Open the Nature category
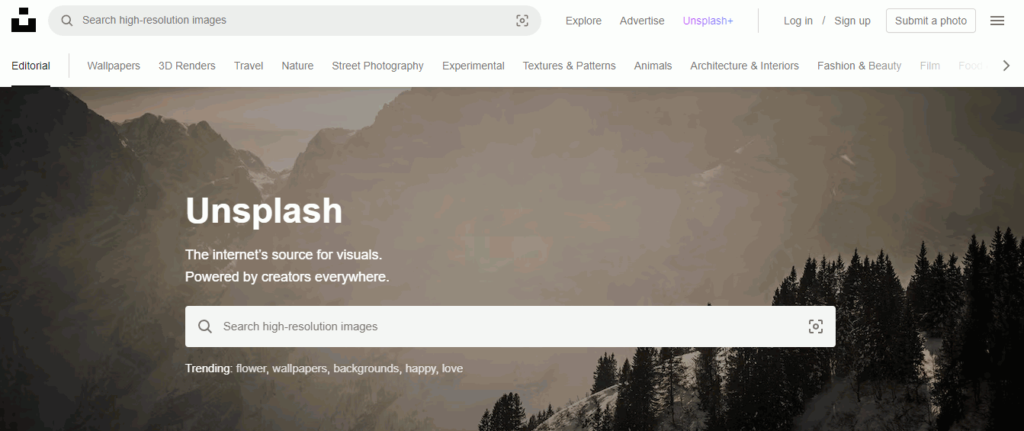This screenshot has width=1024, height=431. (298, 66)
